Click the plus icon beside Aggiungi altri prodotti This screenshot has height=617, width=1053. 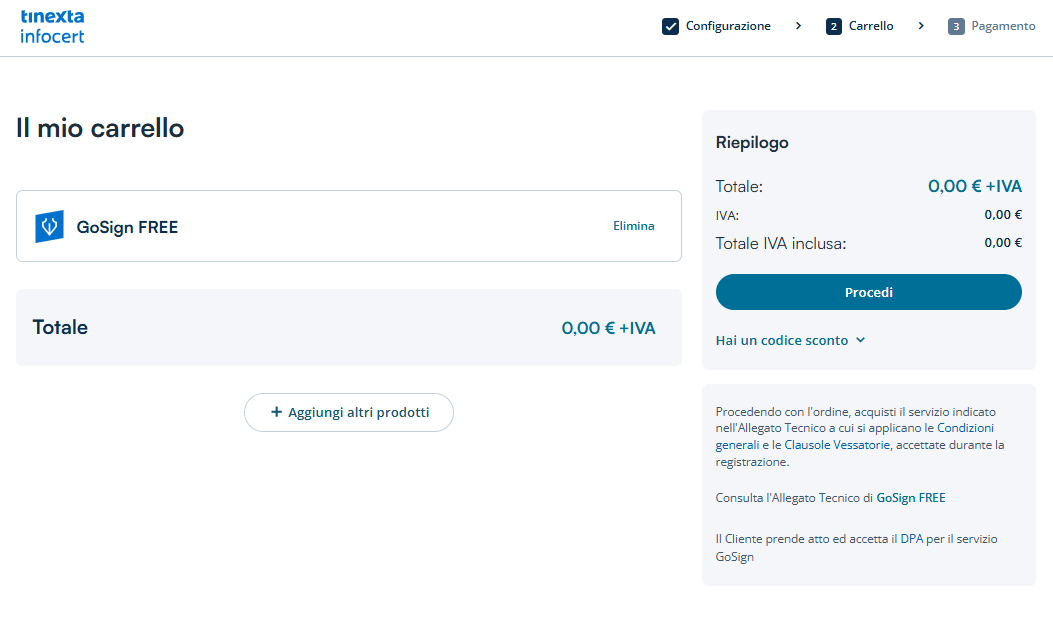coord(277,412)
